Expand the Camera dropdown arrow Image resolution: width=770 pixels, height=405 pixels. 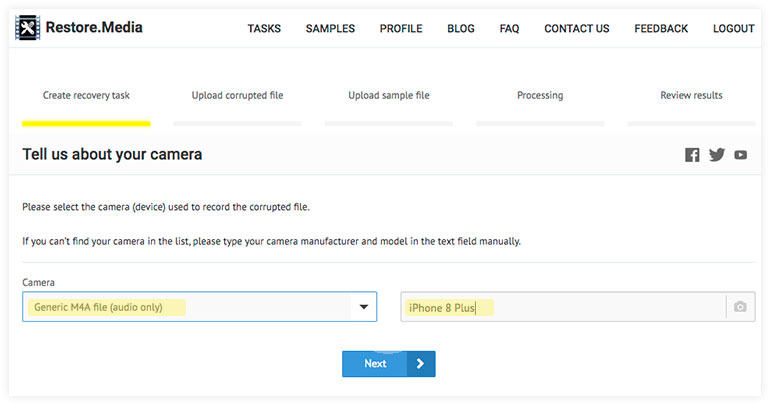coord(363,307)
